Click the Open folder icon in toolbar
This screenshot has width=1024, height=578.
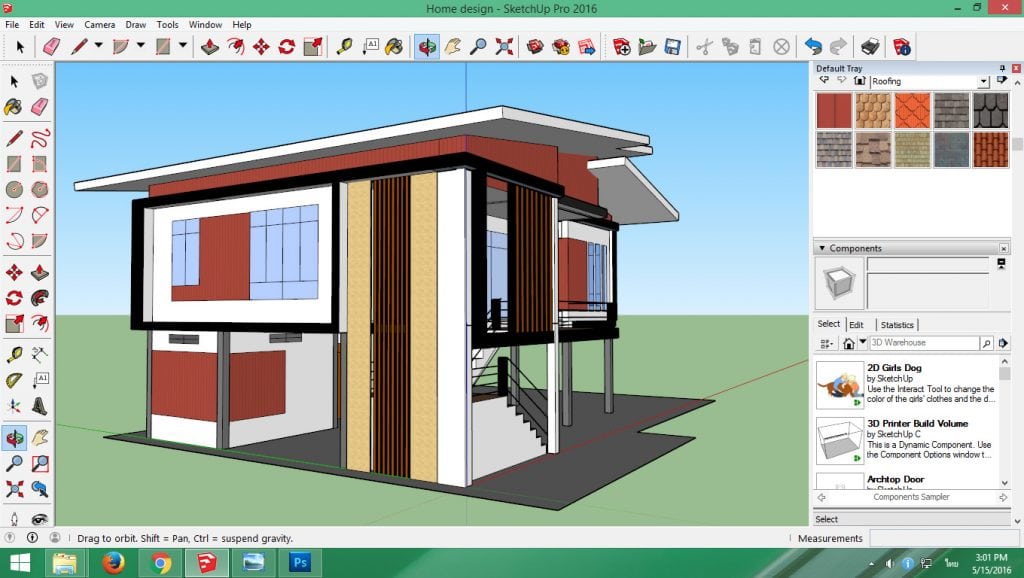pyautogui.click(x=647, y=46)
